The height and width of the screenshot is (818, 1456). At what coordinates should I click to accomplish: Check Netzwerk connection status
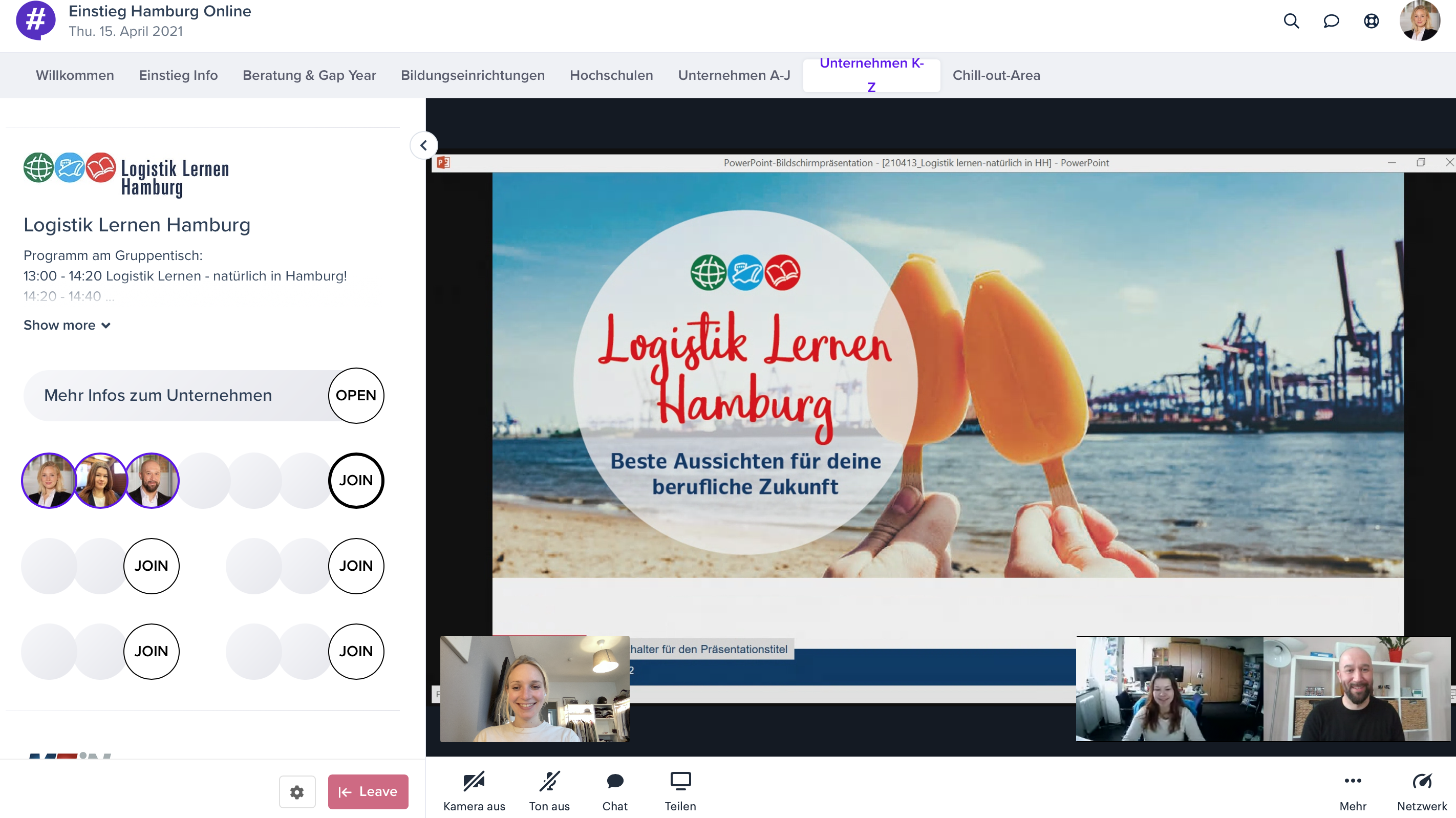(1422, 791)
